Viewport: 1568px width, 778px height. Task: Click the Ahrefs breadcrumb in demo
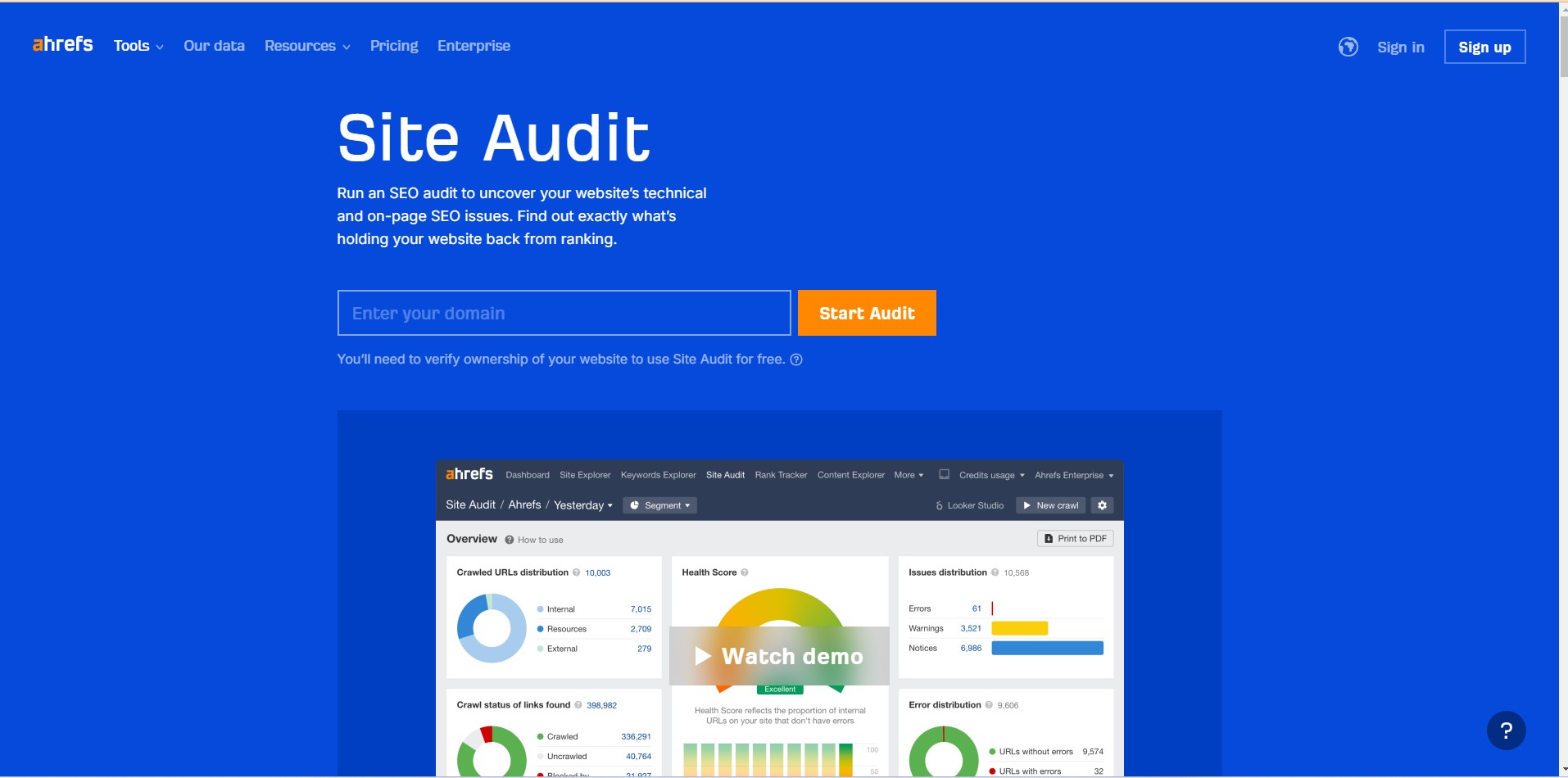point(524,504)
